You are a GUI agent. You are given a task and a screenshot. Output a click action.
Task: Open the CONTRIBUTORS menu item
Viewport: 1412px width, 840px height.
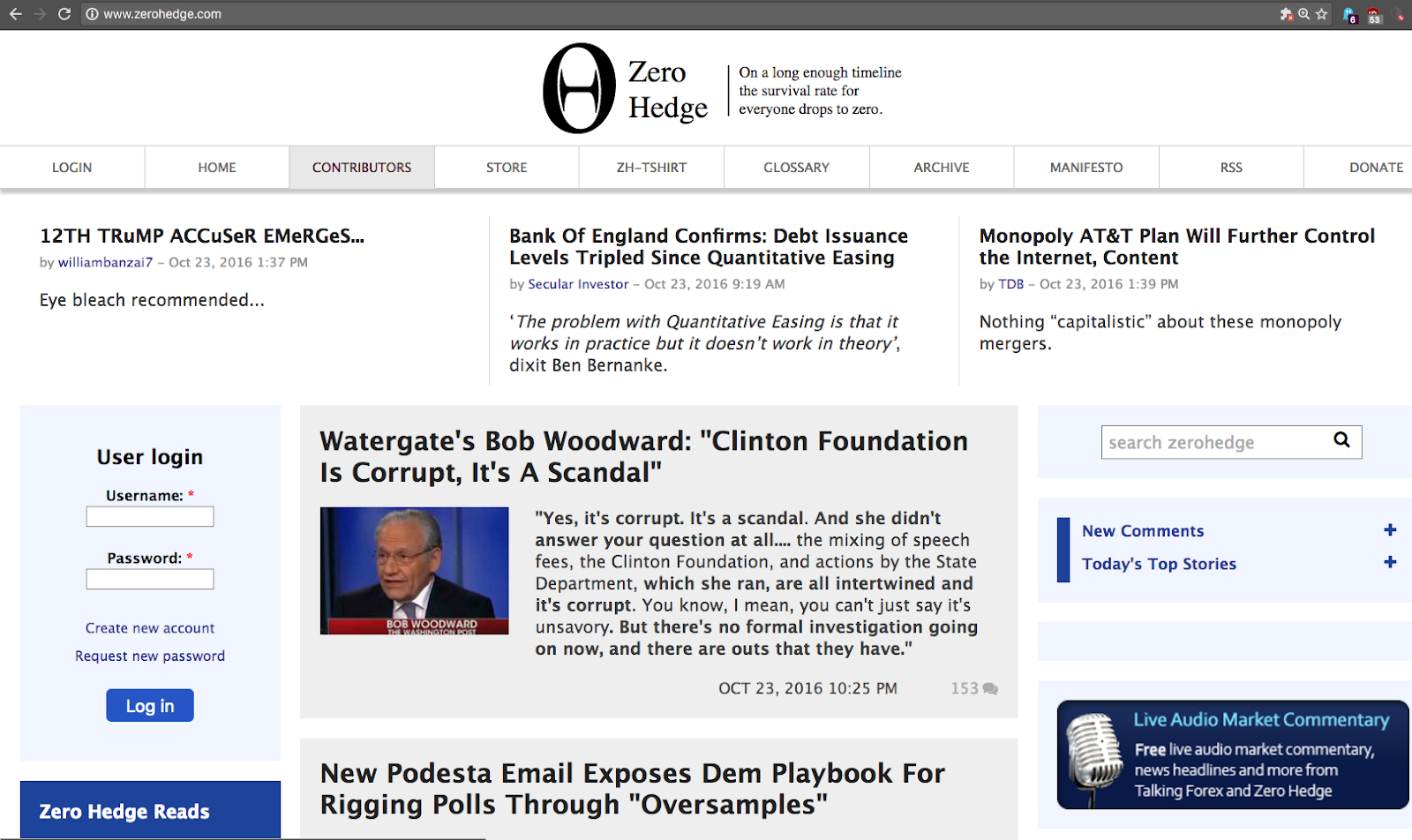click(x=362, y=168)
